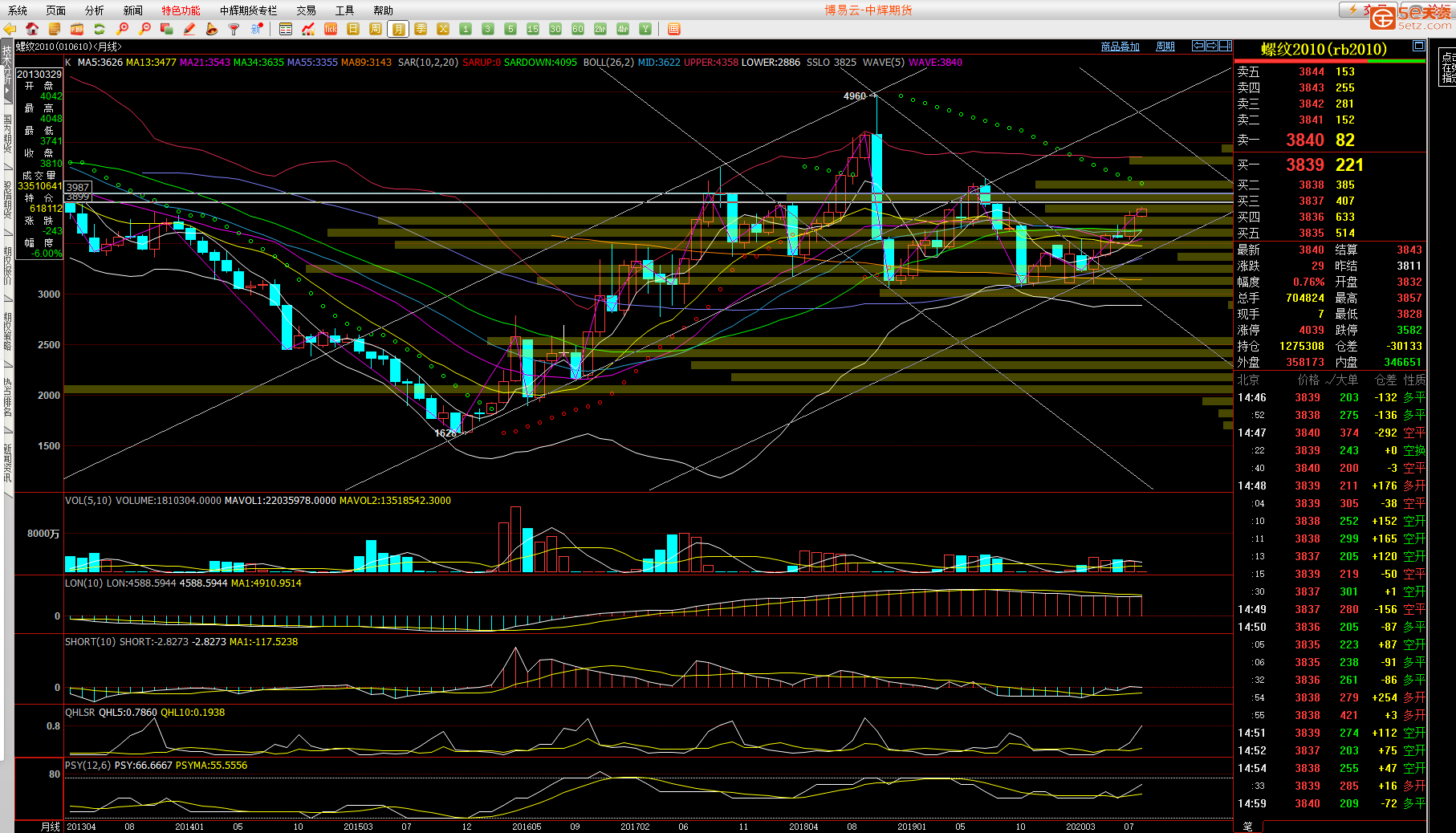Expand the quote panel maximize box

1418,46
